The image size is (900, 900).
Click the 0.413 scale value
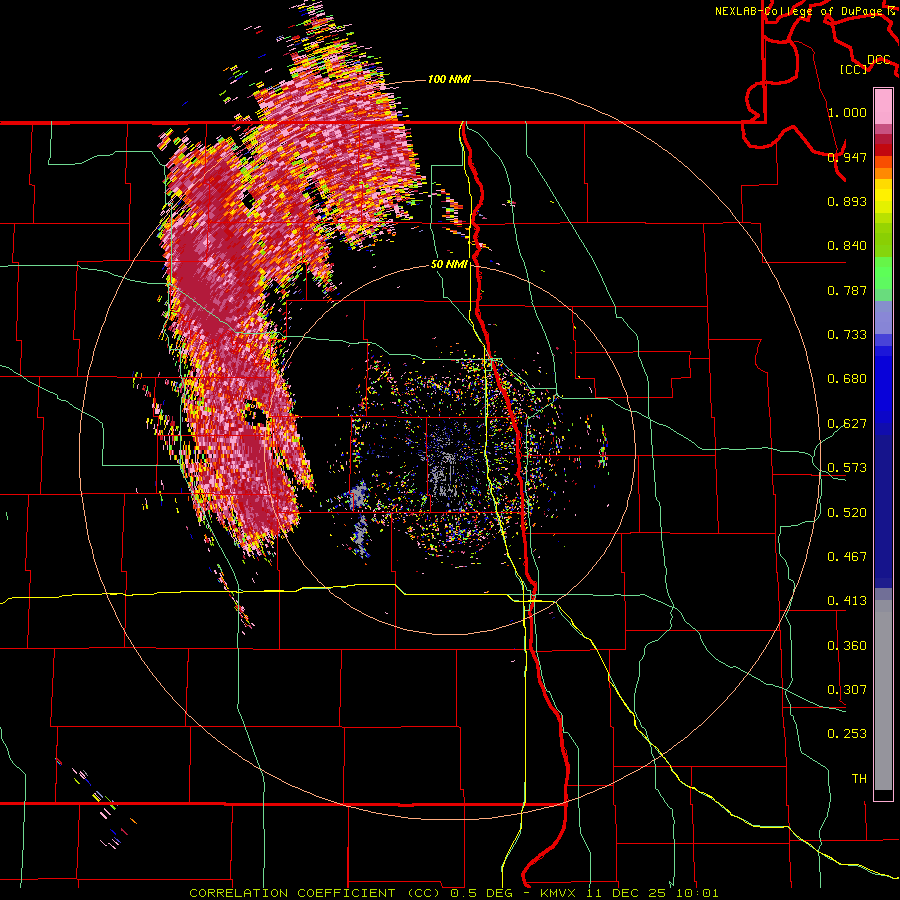pyautogui.click(x=847, y=600)
